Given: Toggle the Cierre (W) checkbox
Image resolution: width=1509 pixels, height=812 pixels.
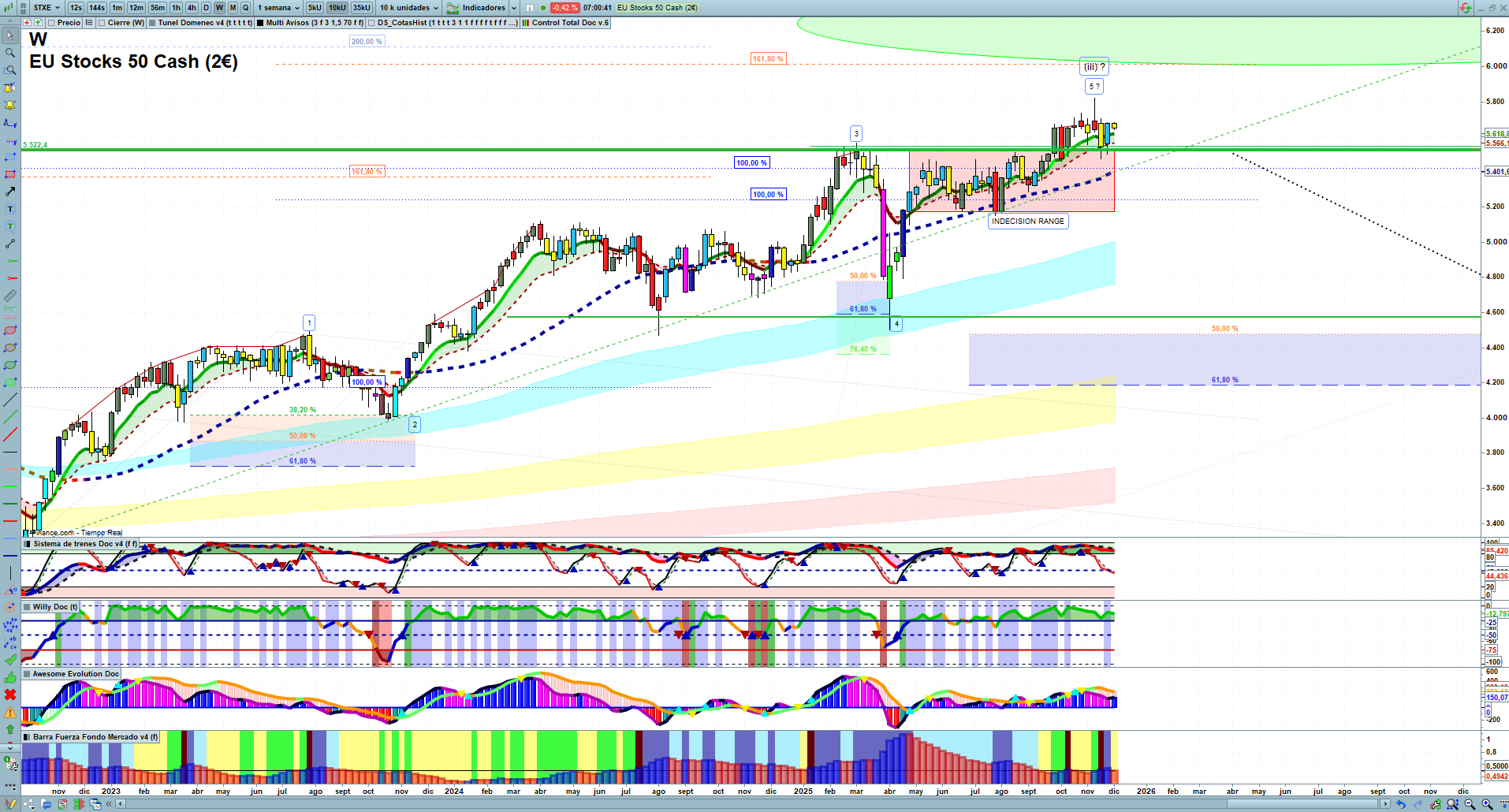Looking at the screenshot, I should pos(102,23).
